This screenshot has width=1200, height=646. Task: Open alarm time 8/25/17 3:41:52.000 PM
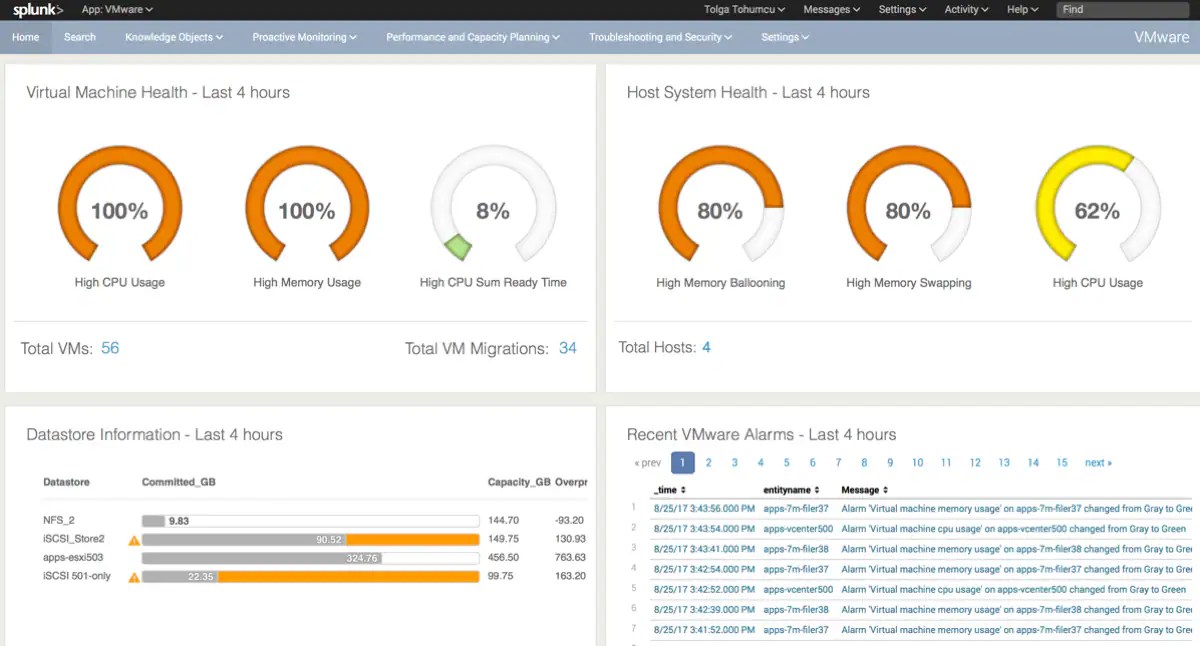pos(704,630)
